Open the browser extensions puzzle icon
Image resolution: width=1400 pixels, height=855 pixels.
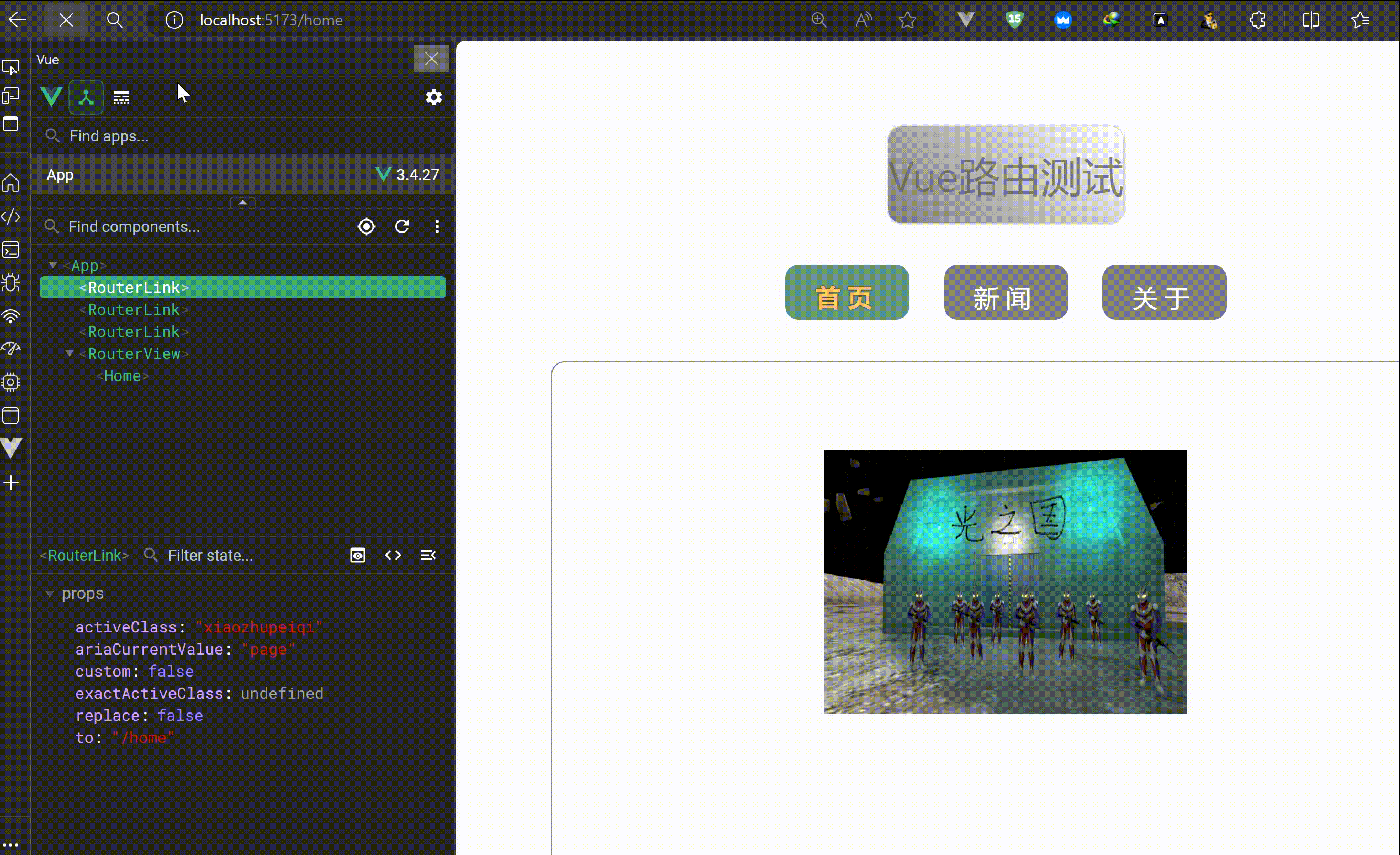pyautogui.click(x=1258, y=20)
